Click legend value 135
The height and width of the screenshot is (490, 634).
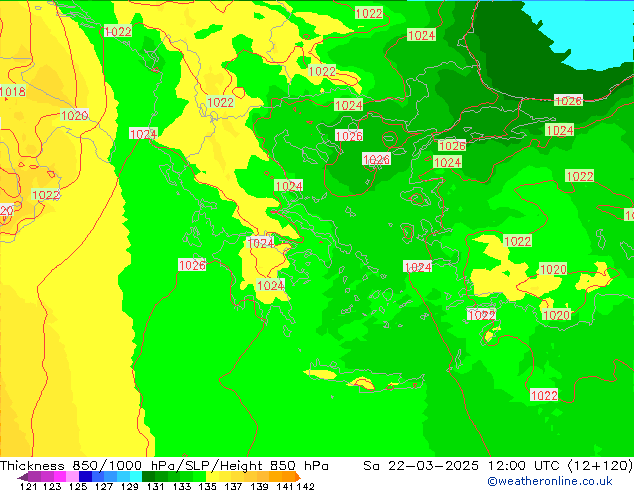coord(207,486)
